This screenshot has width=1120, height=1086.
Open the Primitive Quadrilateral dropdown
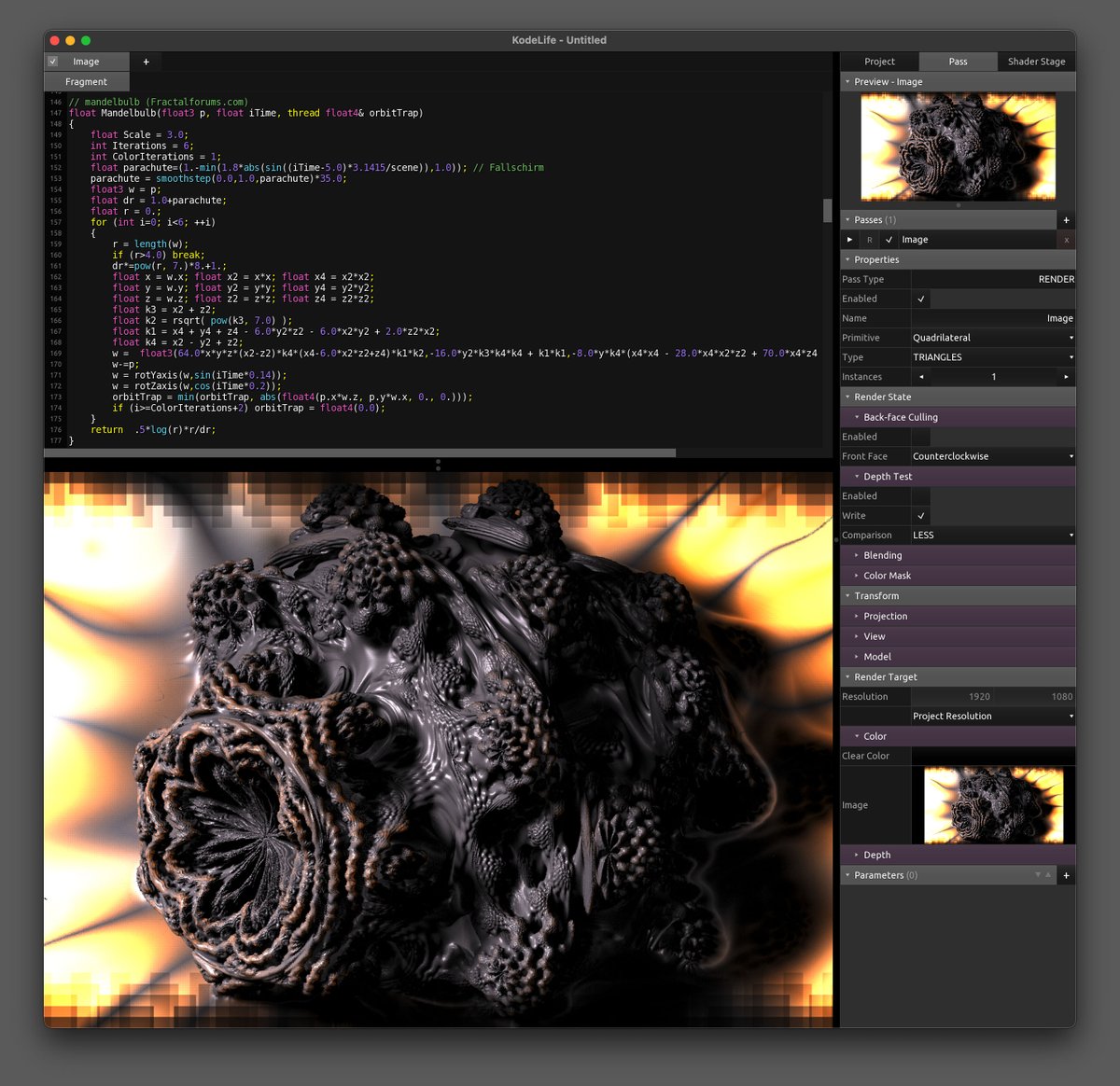point(993,338)
